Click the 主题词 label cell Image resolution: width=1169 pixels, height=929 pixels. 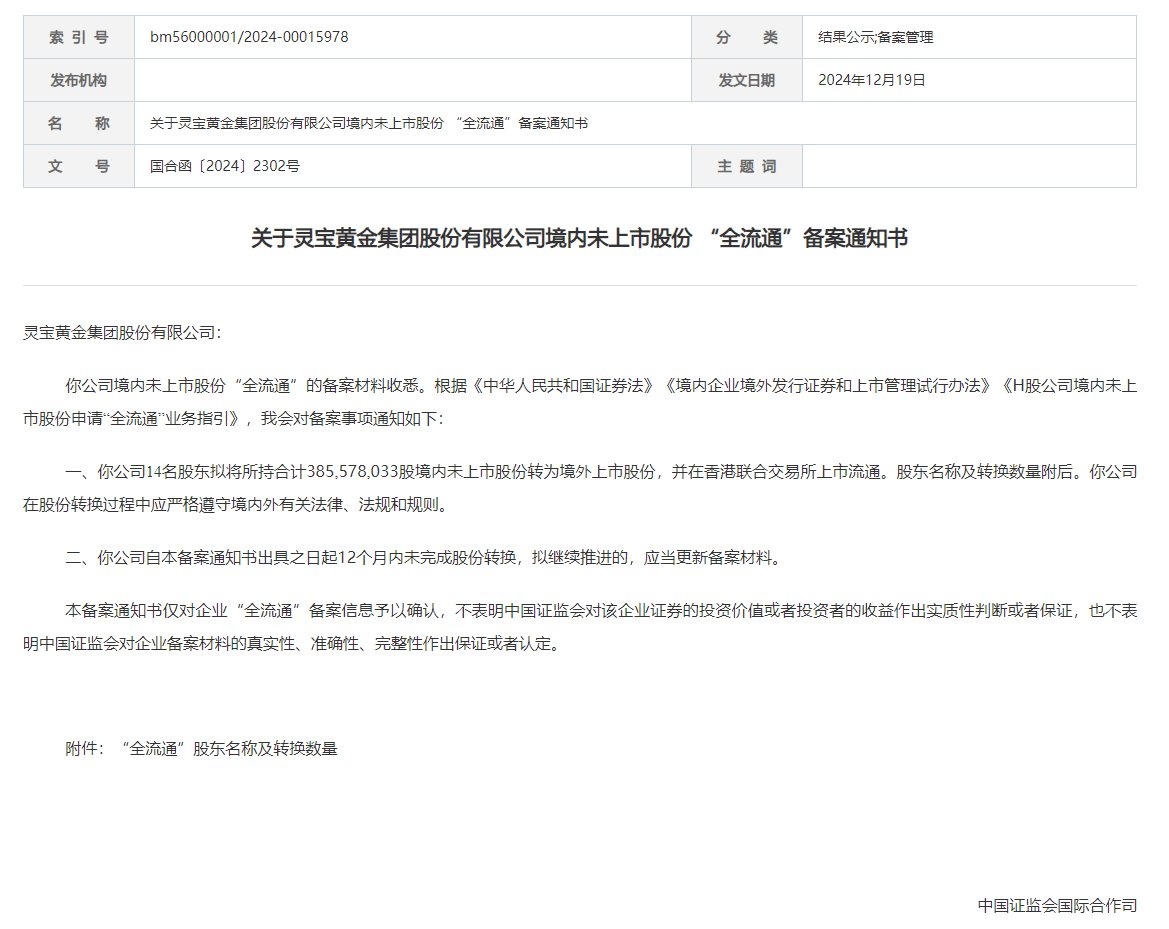tap(747, 166)
